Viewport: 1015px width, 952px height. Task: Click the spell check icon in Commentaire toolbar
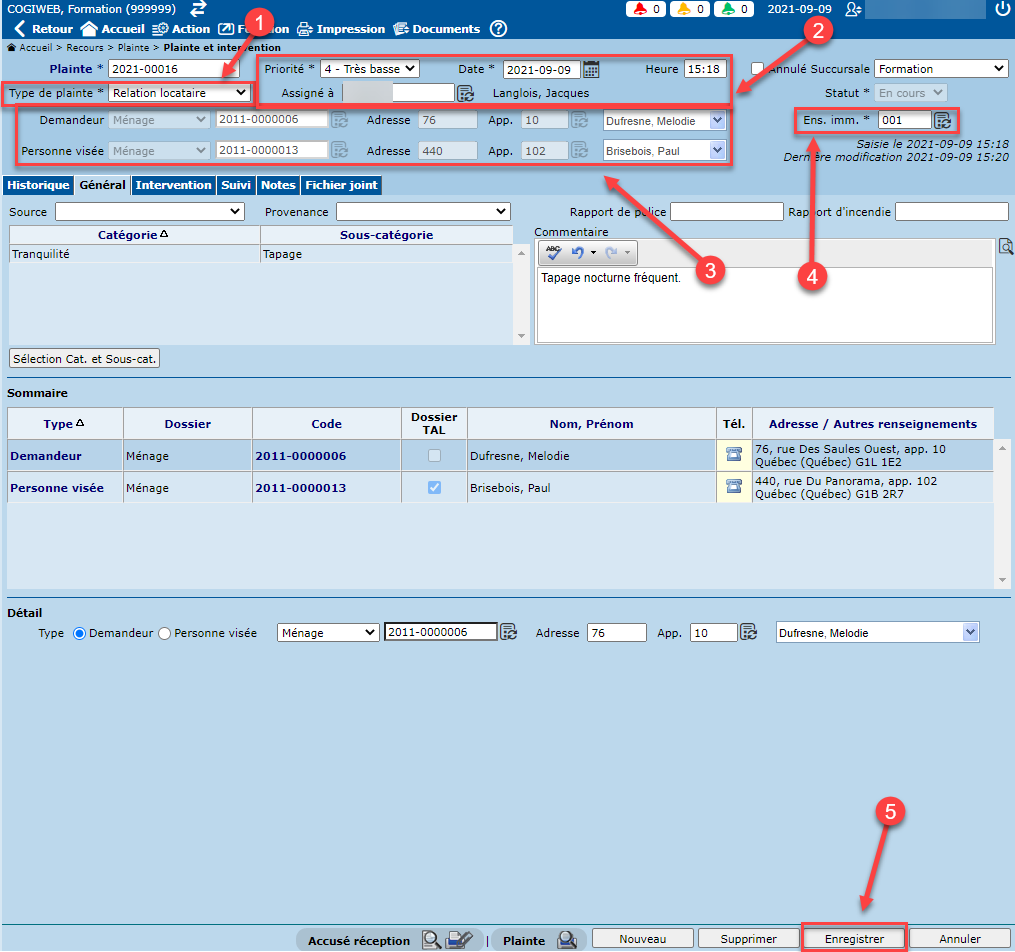(x=554, y=253)
